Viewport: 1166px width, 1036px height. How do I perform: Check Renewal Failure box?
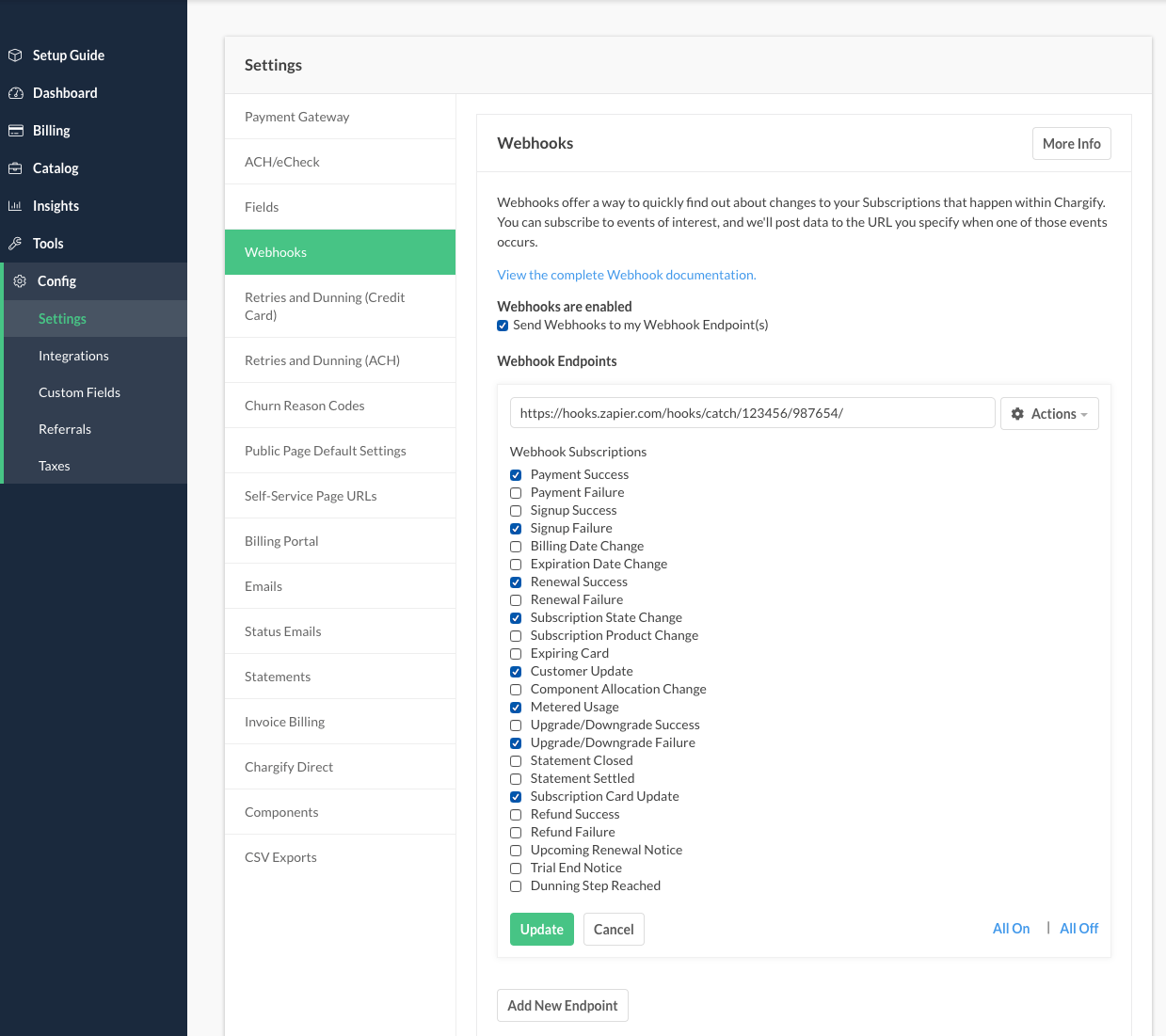pyautogui.click(x=516, y=600)
